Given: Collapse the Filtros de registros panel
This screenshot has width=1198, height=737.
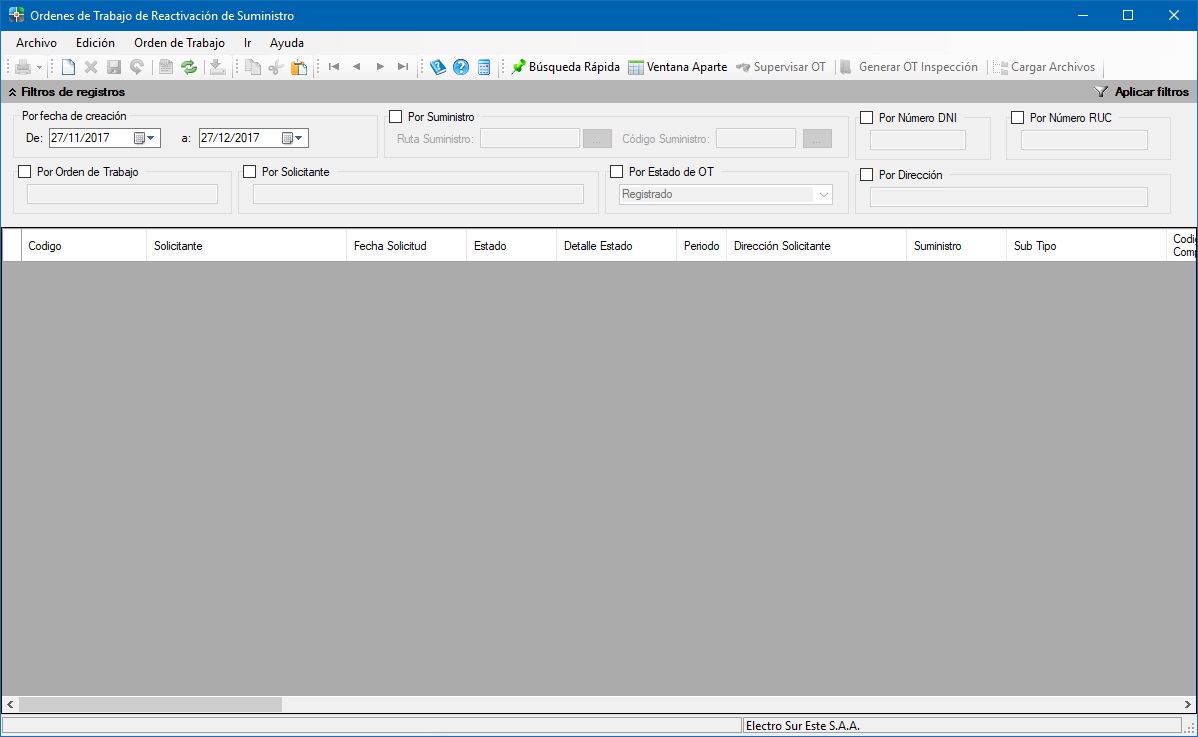Looking at the screenshot, I should (x=12, y=92).
